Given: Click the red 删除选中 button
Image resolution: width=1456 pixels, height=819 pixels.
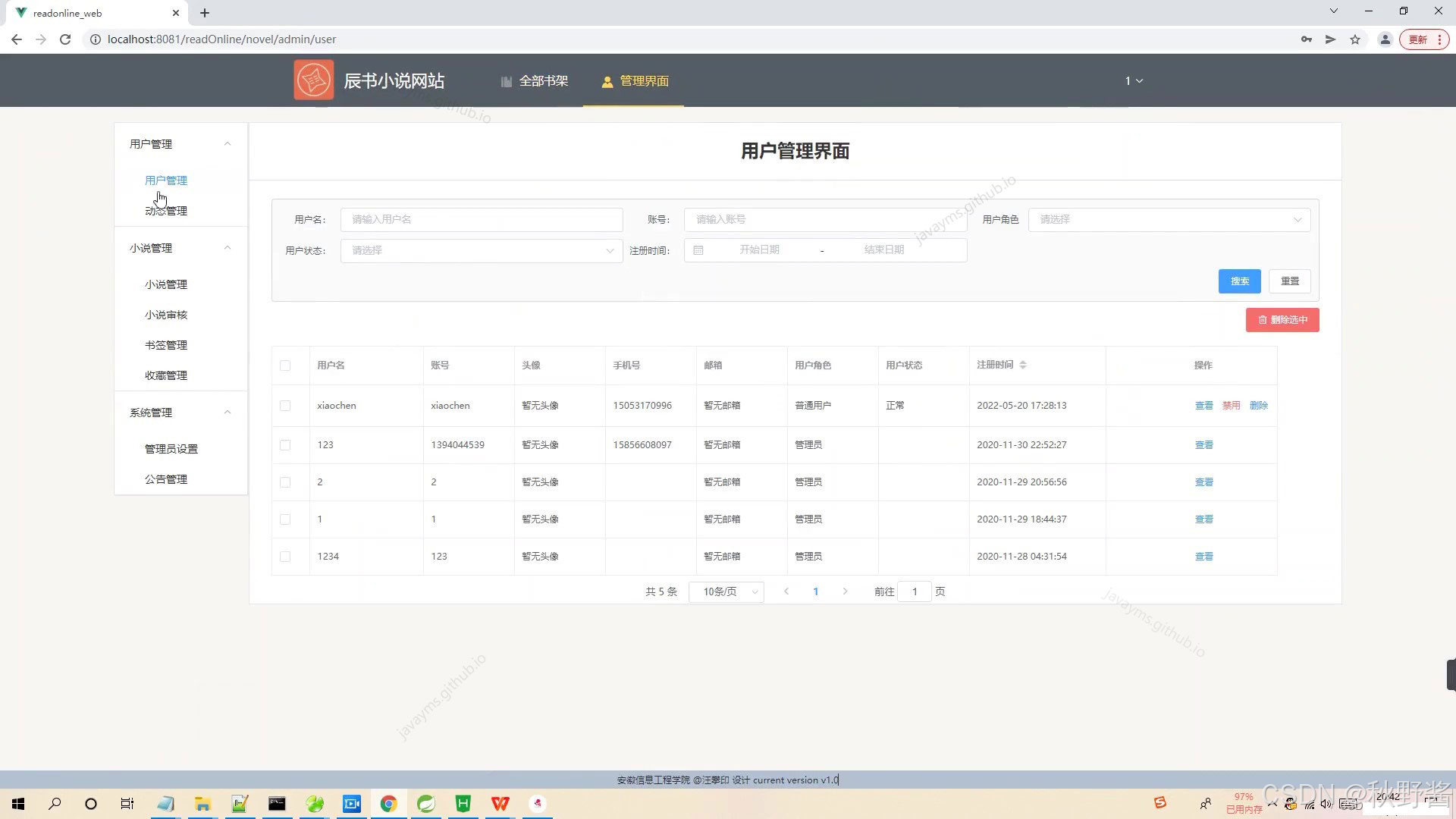Looking at the screenshot, I should 1282,320.
